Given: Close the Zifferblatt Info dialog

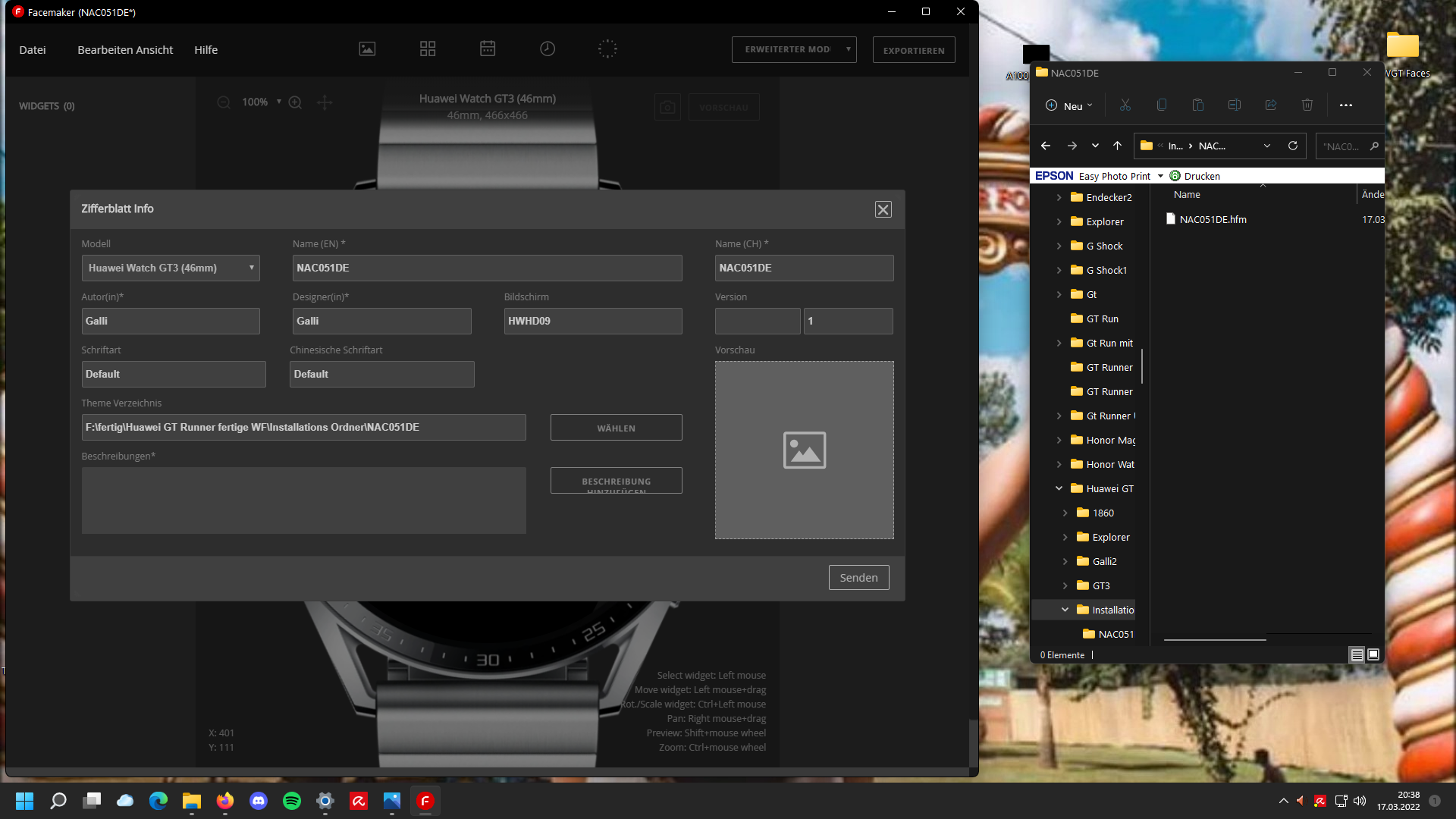Looking at the screenshot, I should 883,209.
